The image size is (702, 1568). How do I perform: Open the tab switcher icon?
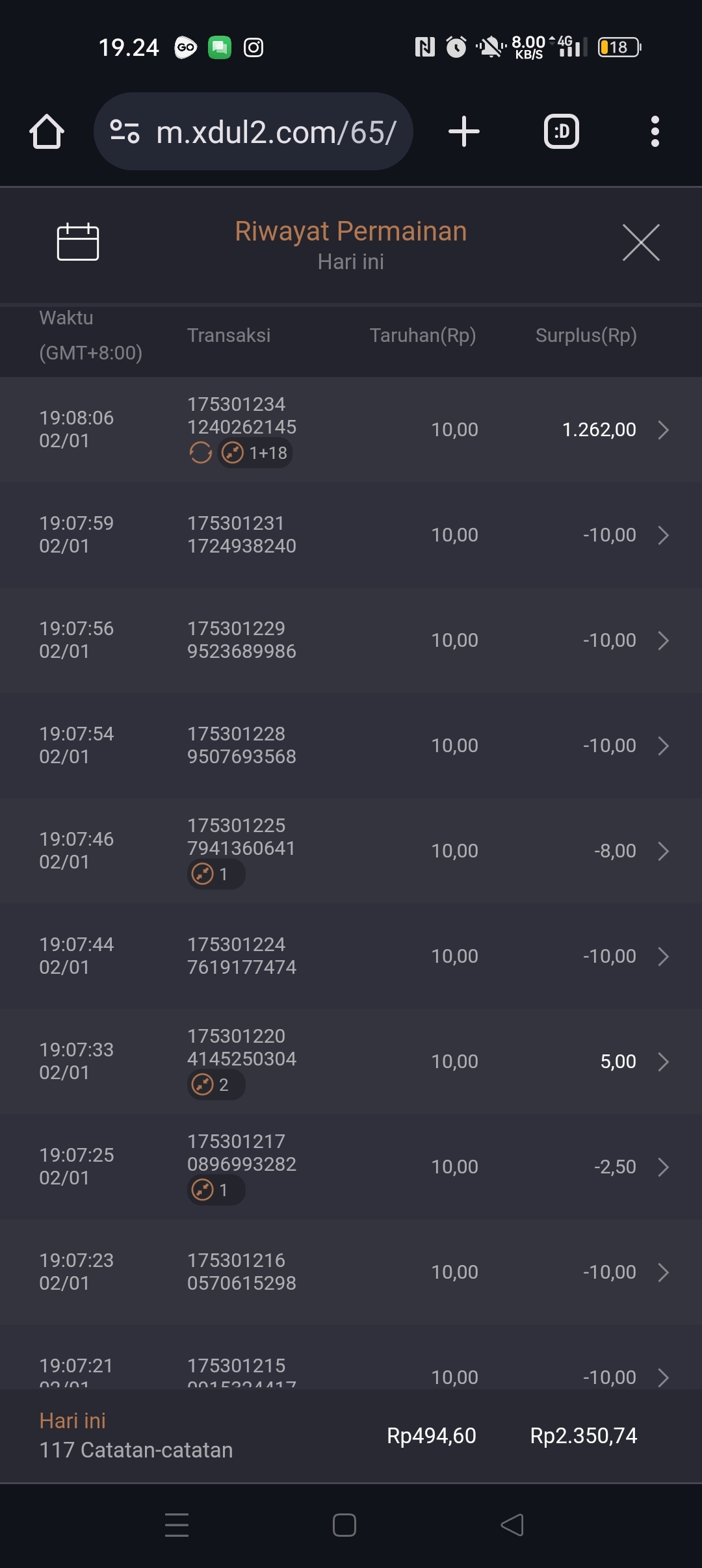point(561,132)
